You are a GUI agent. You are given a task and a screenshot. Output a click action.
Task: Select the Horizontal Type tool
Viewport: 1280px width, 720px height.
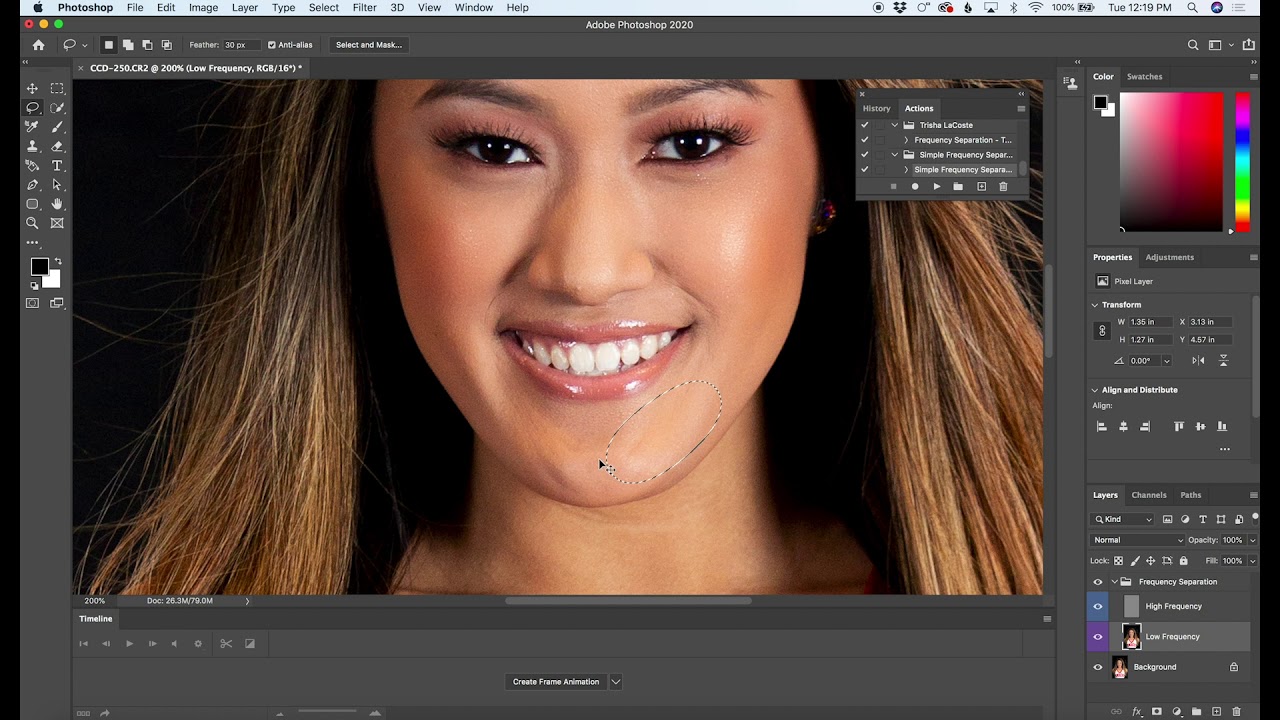pos(57,165)
